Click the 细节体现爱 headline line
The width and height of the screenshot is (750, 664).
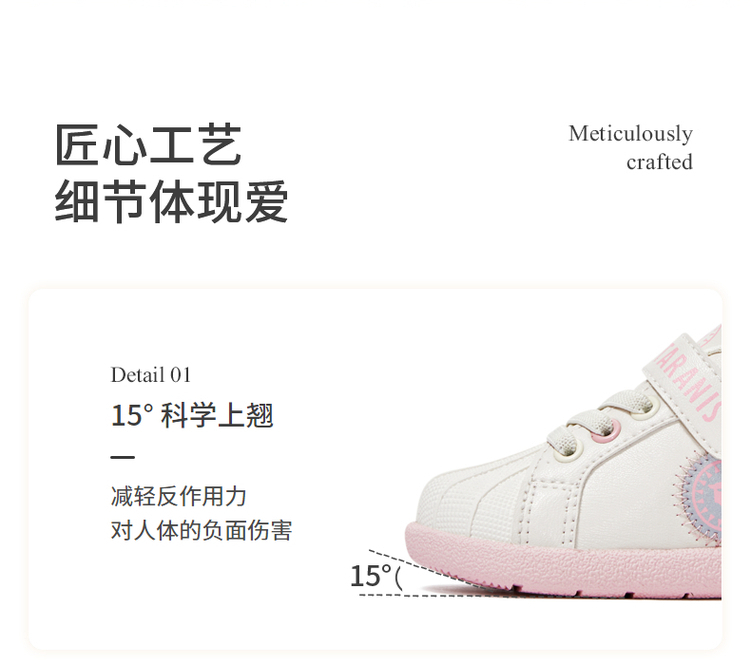[x=172, y=201]
